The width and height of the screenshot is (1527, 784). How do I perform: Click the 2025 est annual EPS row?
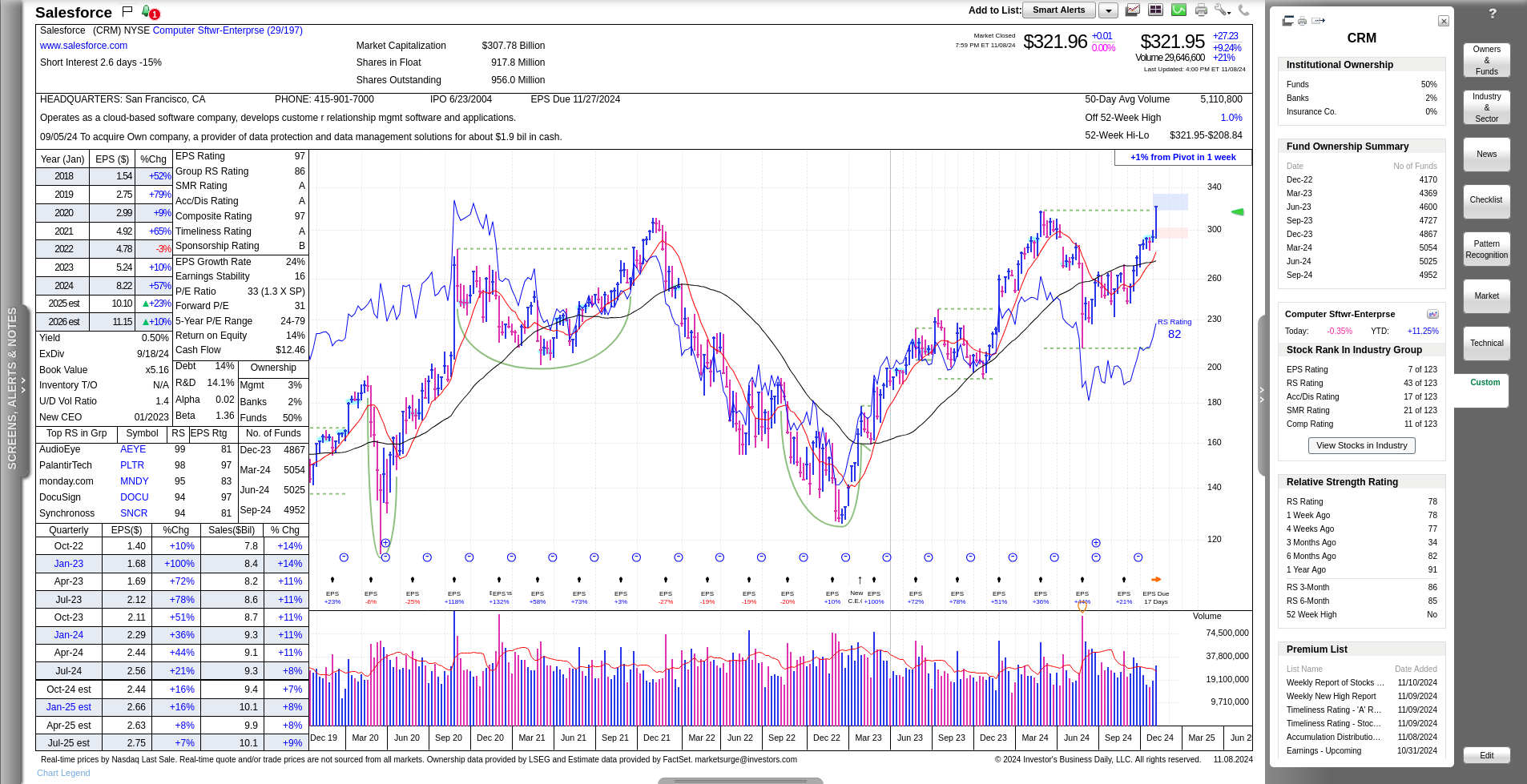pyautogui.click(x=104, y=304)
